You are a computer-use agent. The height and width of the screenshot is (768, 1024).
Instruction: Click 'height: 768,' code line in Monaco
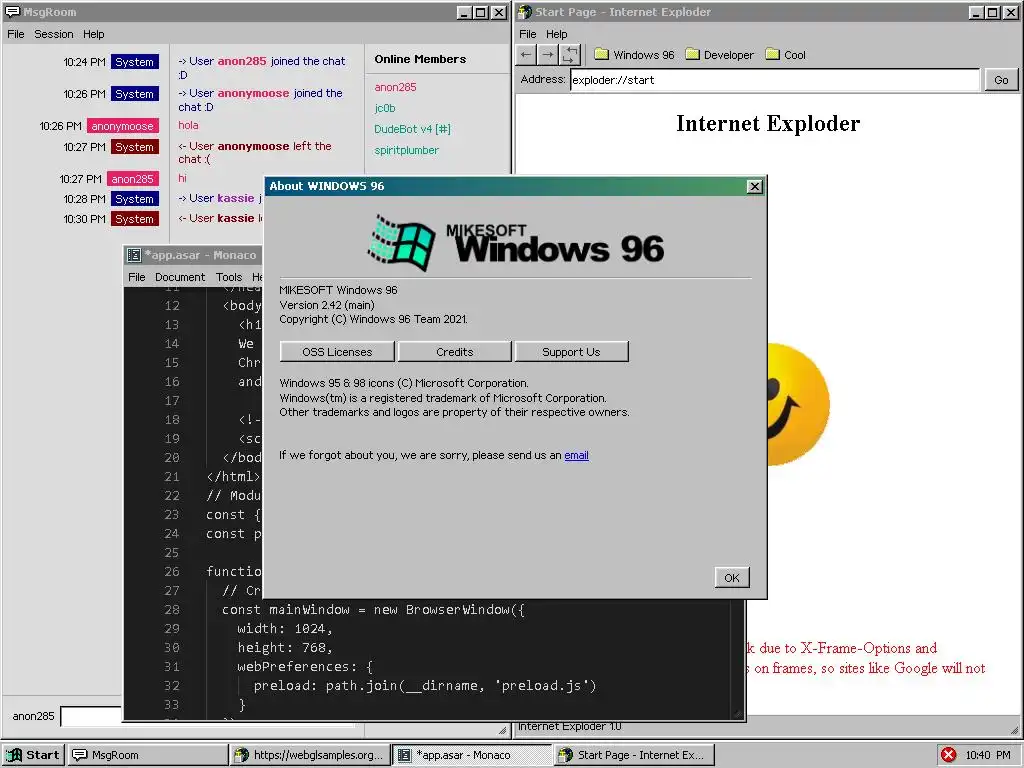285,647
